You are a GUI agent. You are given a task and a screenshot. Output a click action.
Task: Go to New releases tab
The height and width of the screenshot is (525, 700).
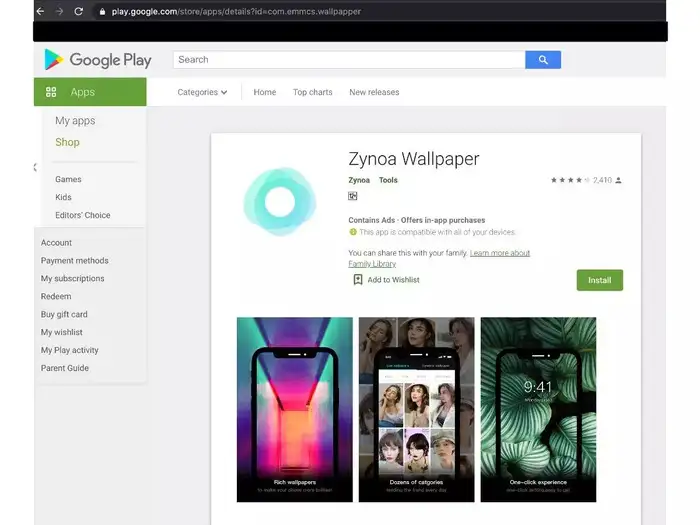tap(374, 92)
